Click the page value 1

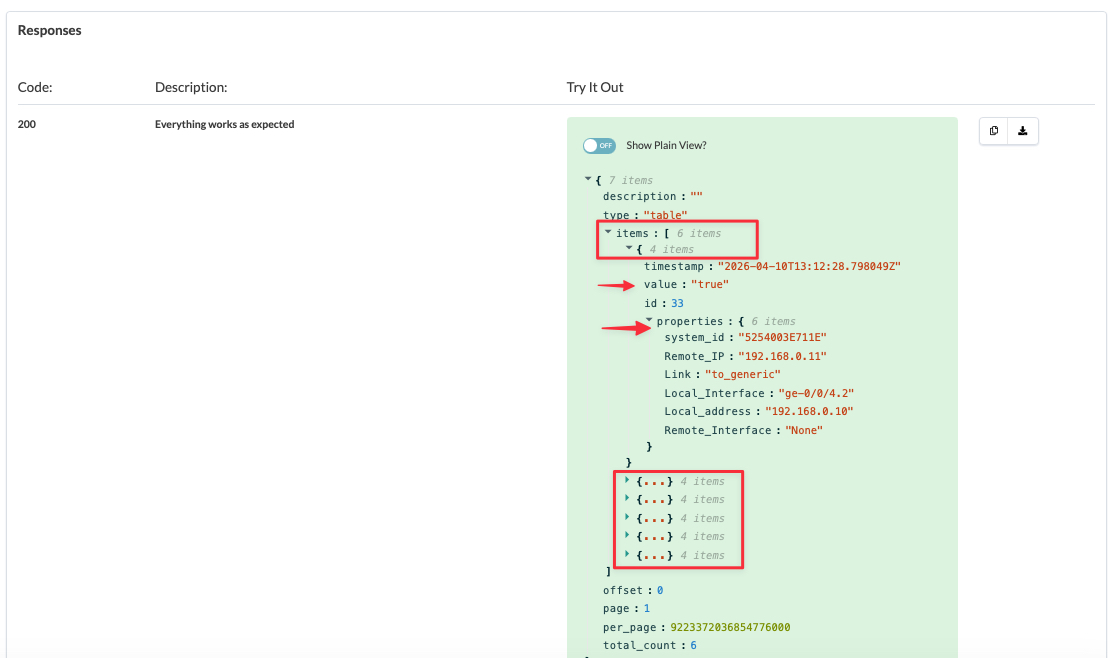[x=647, y=609]
